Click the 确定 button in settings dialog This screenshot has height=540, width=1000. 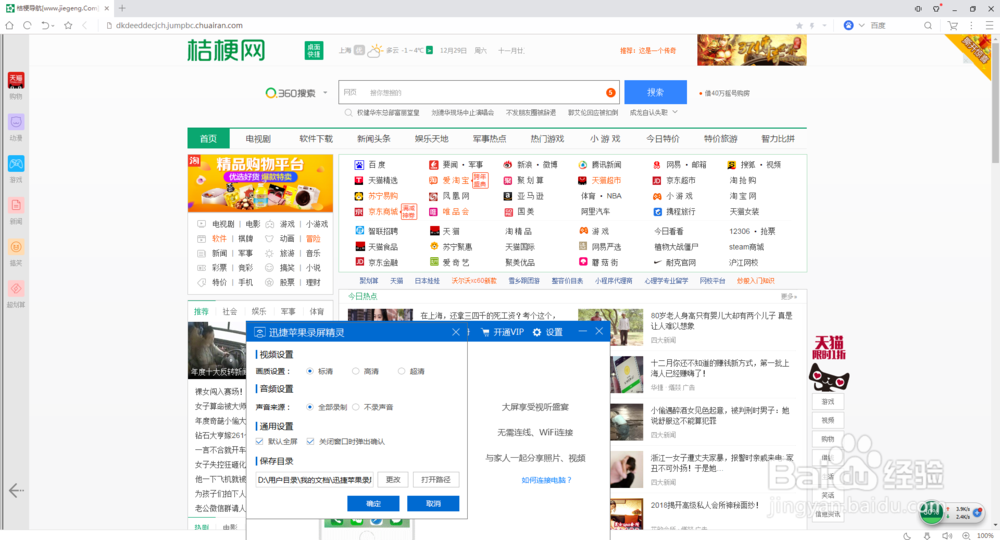(x=373, y=504)
